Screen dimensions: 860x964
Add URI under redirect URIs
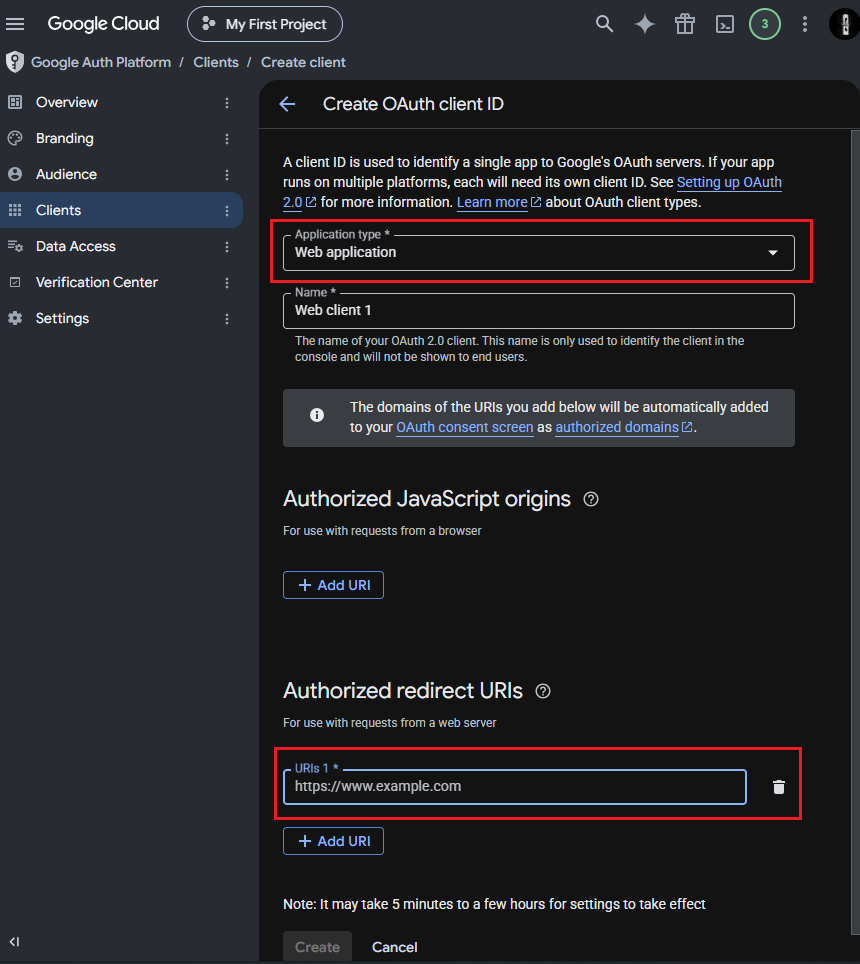point(333,841)
